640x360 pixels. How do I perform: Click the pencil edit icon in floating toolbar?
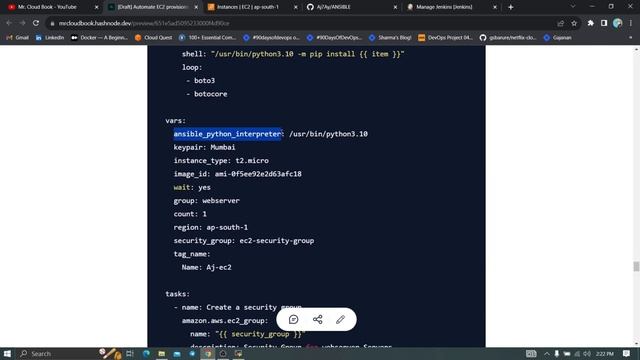340,320
